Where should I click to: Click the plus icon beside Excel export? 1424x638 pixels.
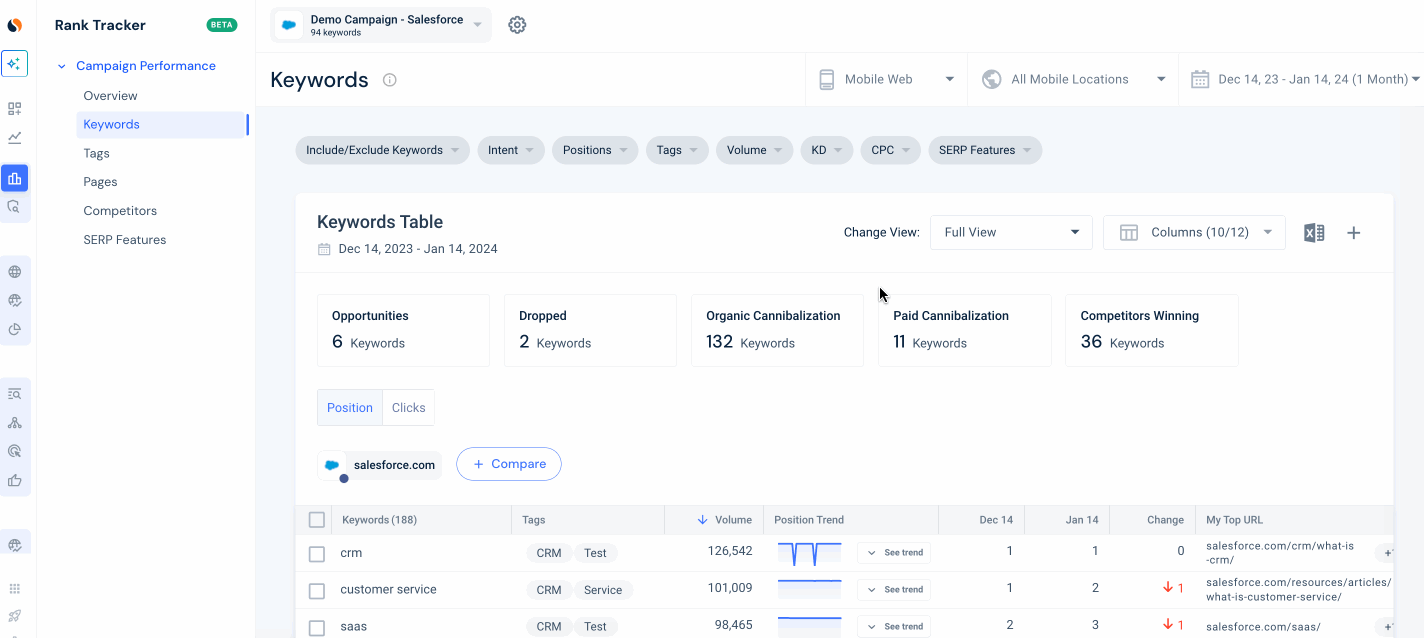click(x=1353, y=232)
